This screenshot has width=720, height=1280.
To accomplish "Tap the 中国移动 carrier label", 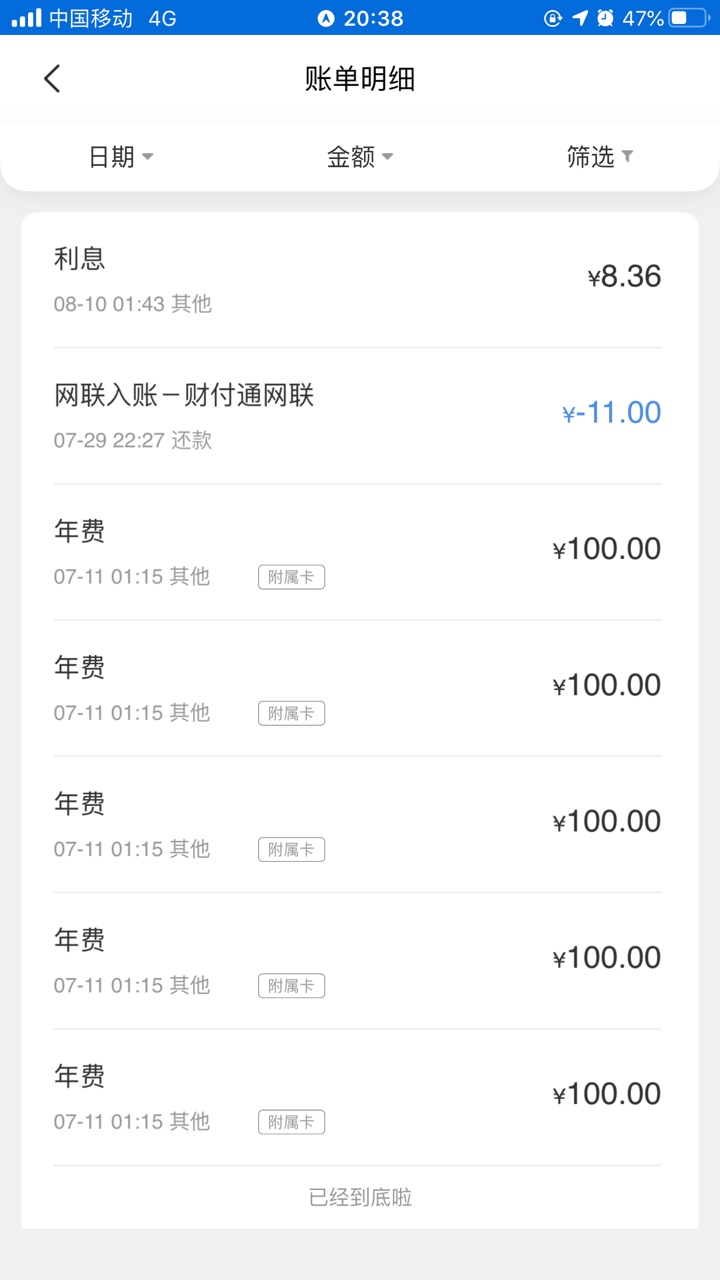I will [91, 18].
